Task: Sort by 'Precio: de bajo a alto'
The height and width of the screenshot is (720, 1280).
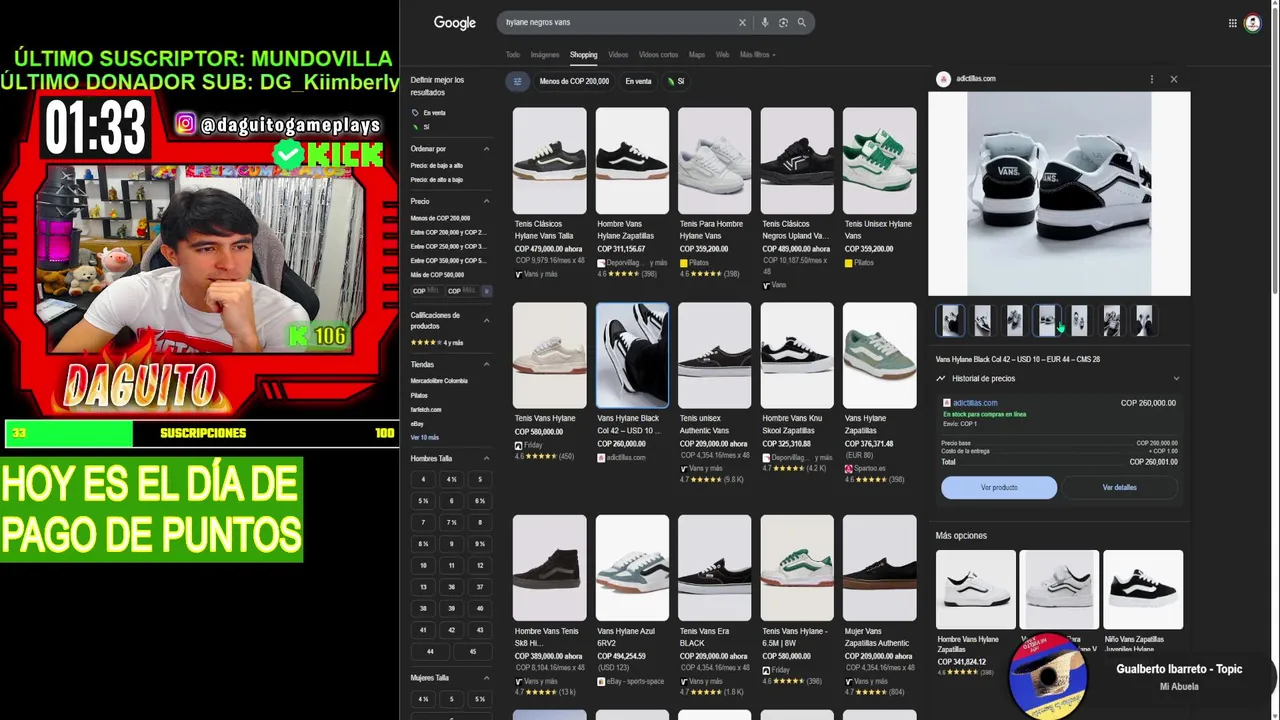Action: (437, 166)
